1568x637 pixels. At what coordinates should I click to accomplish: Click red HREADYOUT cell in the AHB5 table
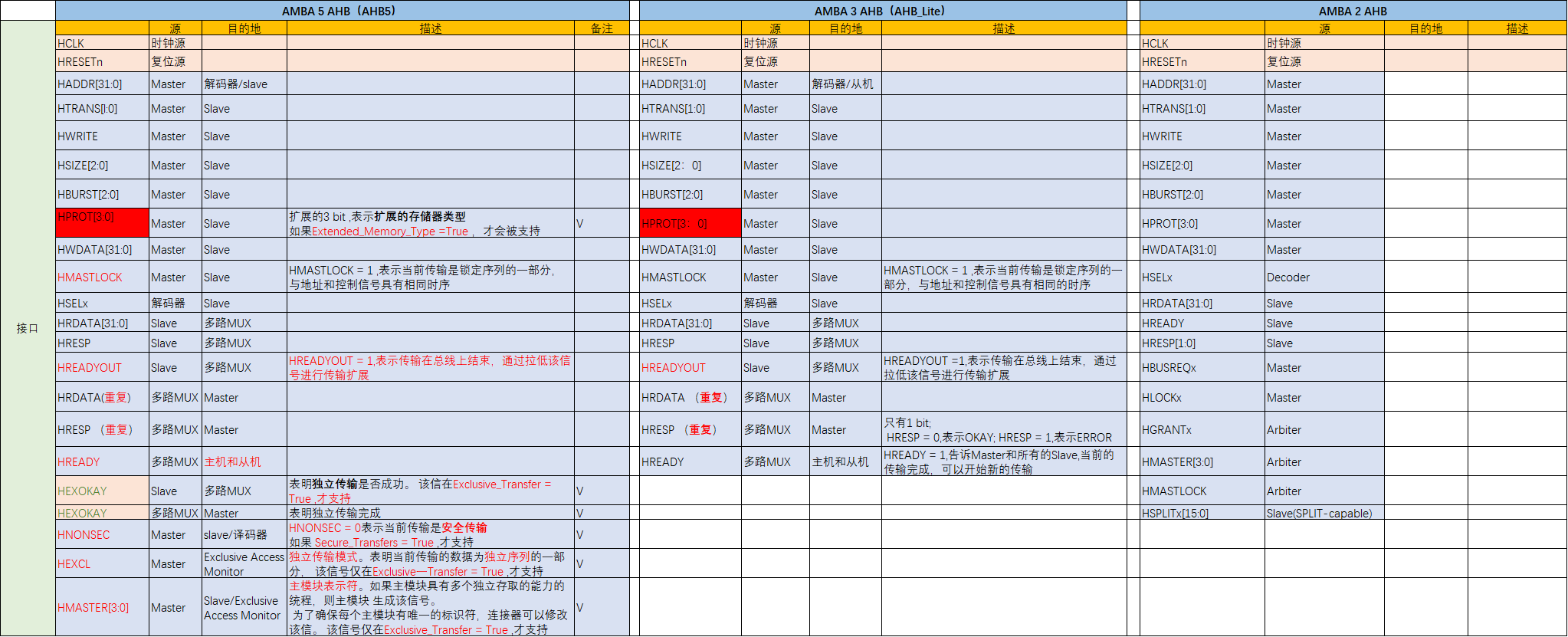[x=102, y=367]
